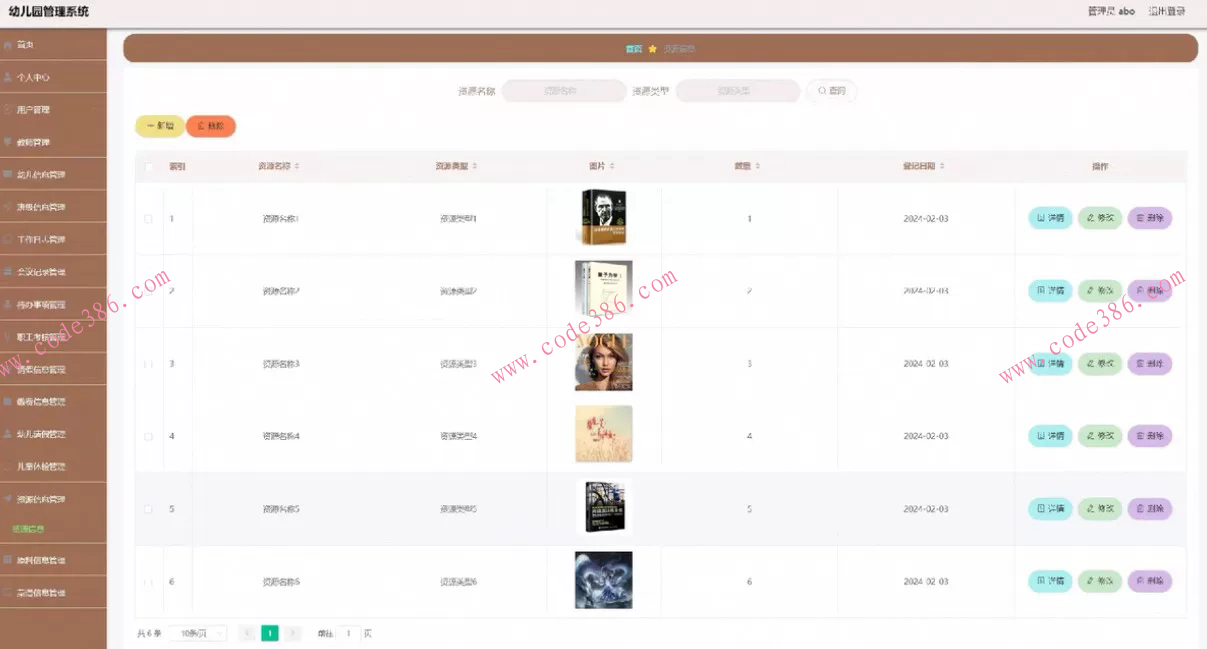This screenshot has height=649, width=1207.
Task: Click the 用户管理 sidebar icon
Action: [x=8, y=109]
